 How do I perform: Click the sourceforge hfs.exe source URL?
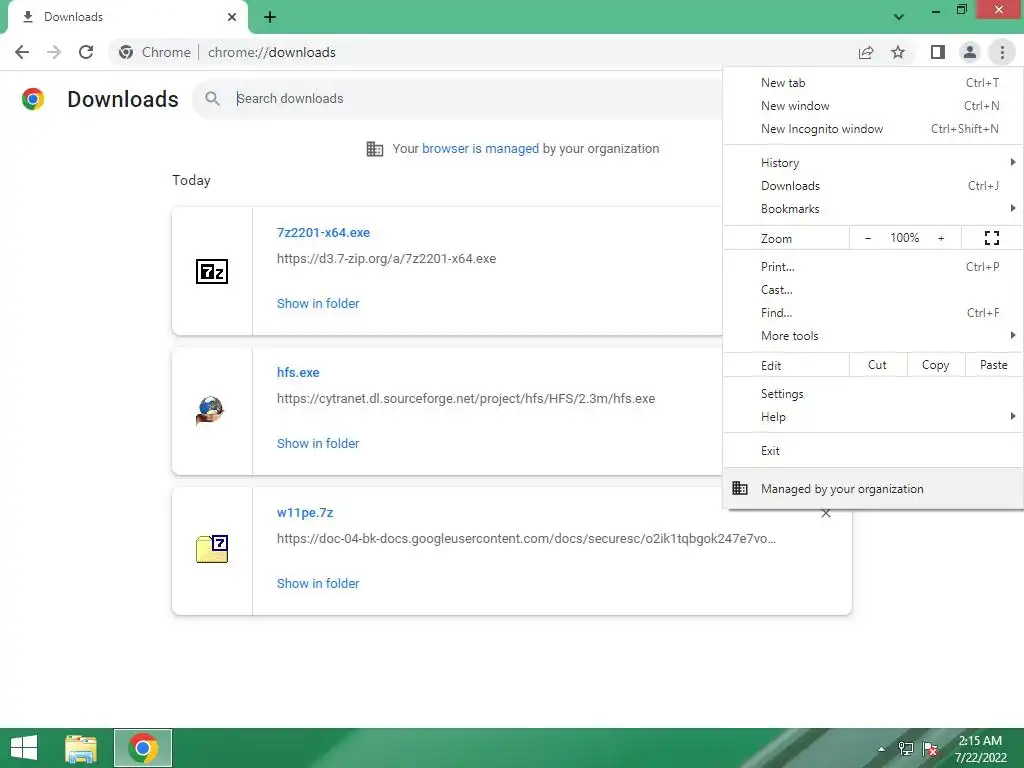(466, 398)
